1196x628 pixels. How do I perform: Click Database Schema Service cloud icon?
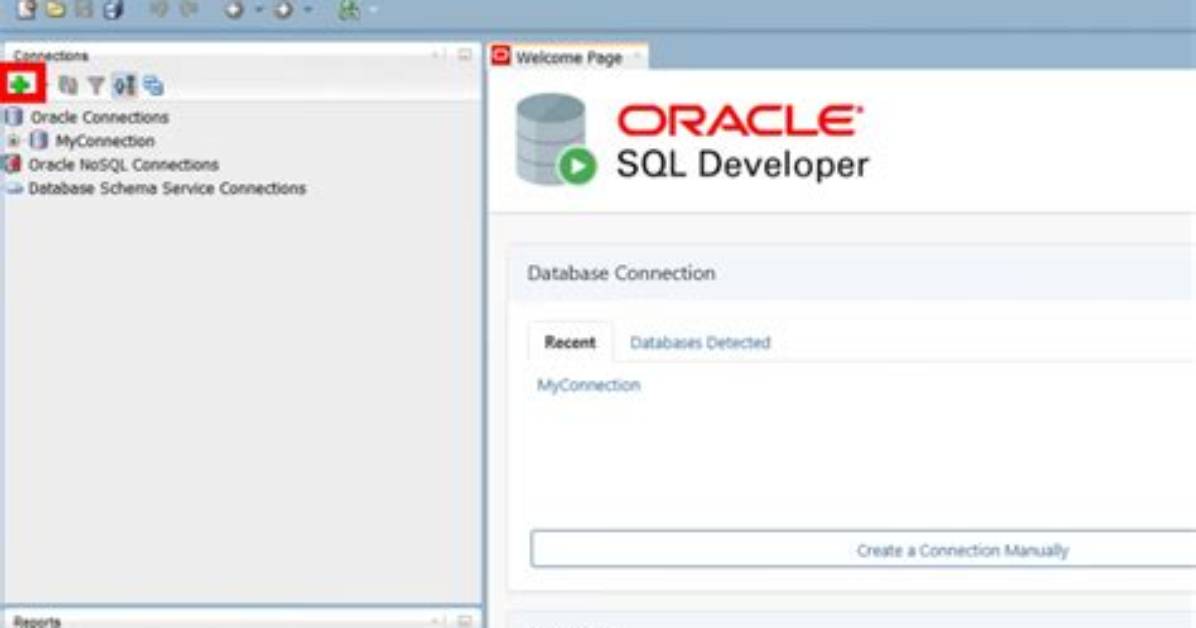click(14, 188)
